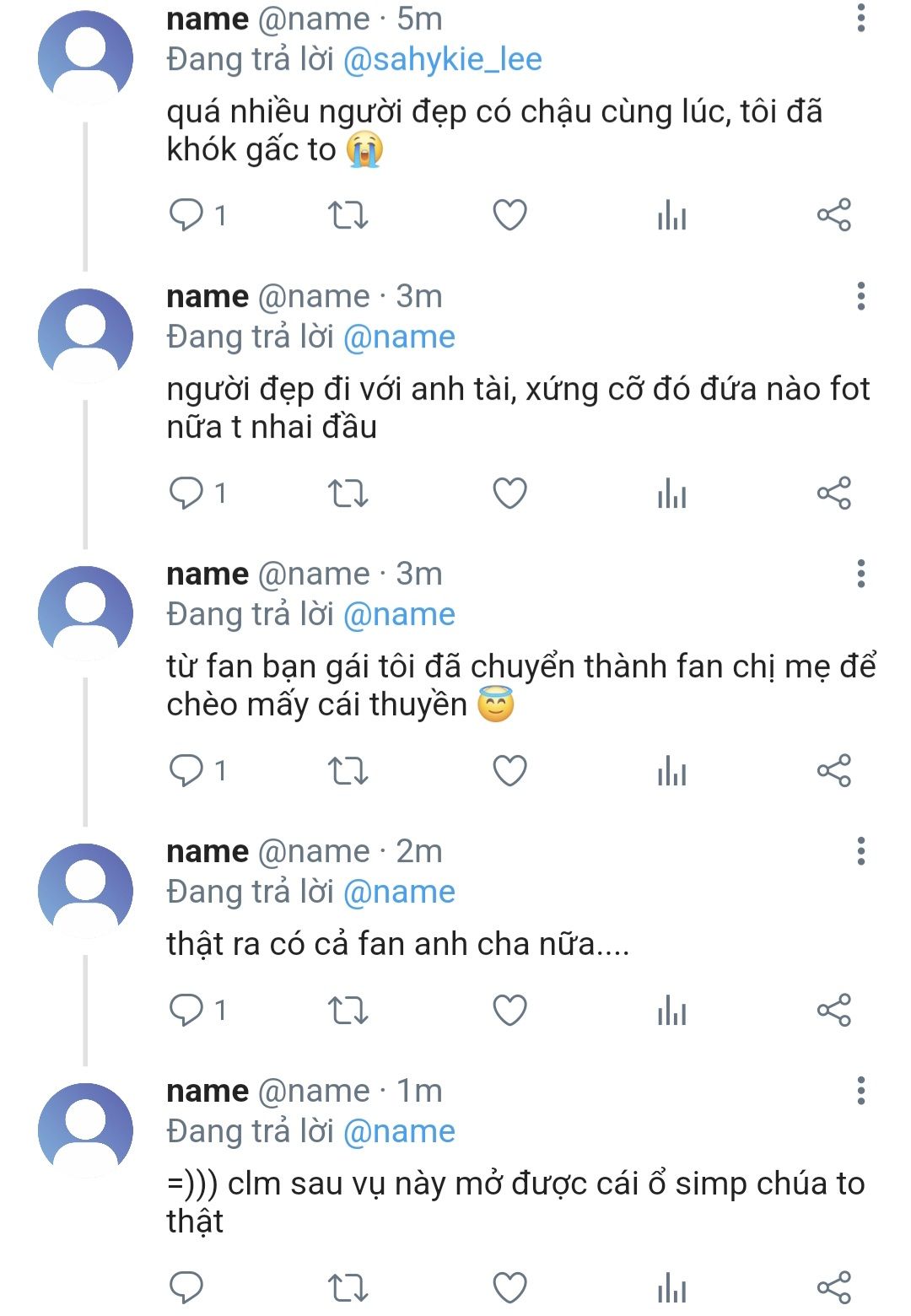911x1316 pixels.
Task: Like the tweet about 'khók gấc to'
Action: pyautogui.click(x=509, y=215)
